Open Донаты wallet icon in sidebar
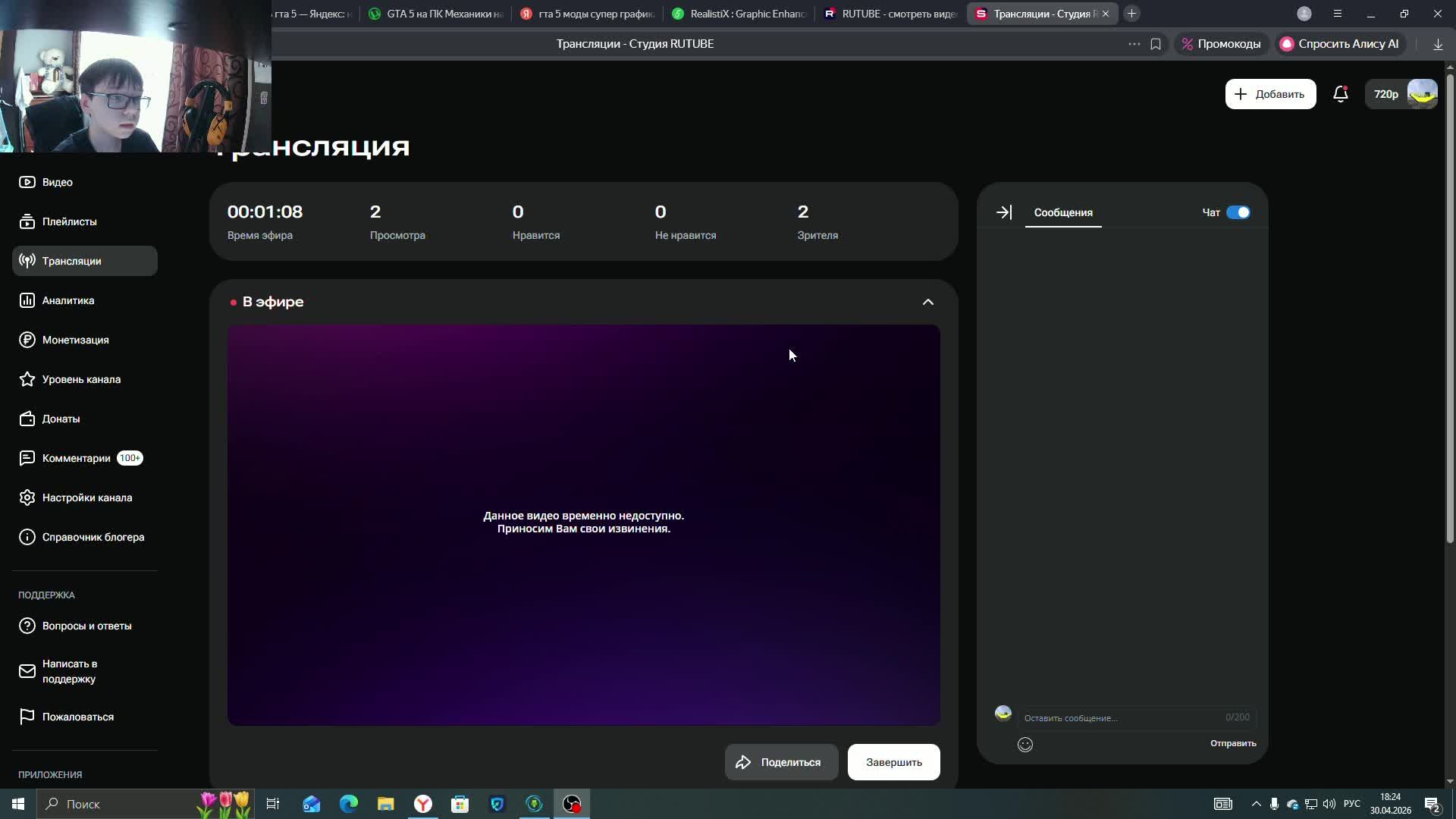1456x819 pixels. pos(27,419)
